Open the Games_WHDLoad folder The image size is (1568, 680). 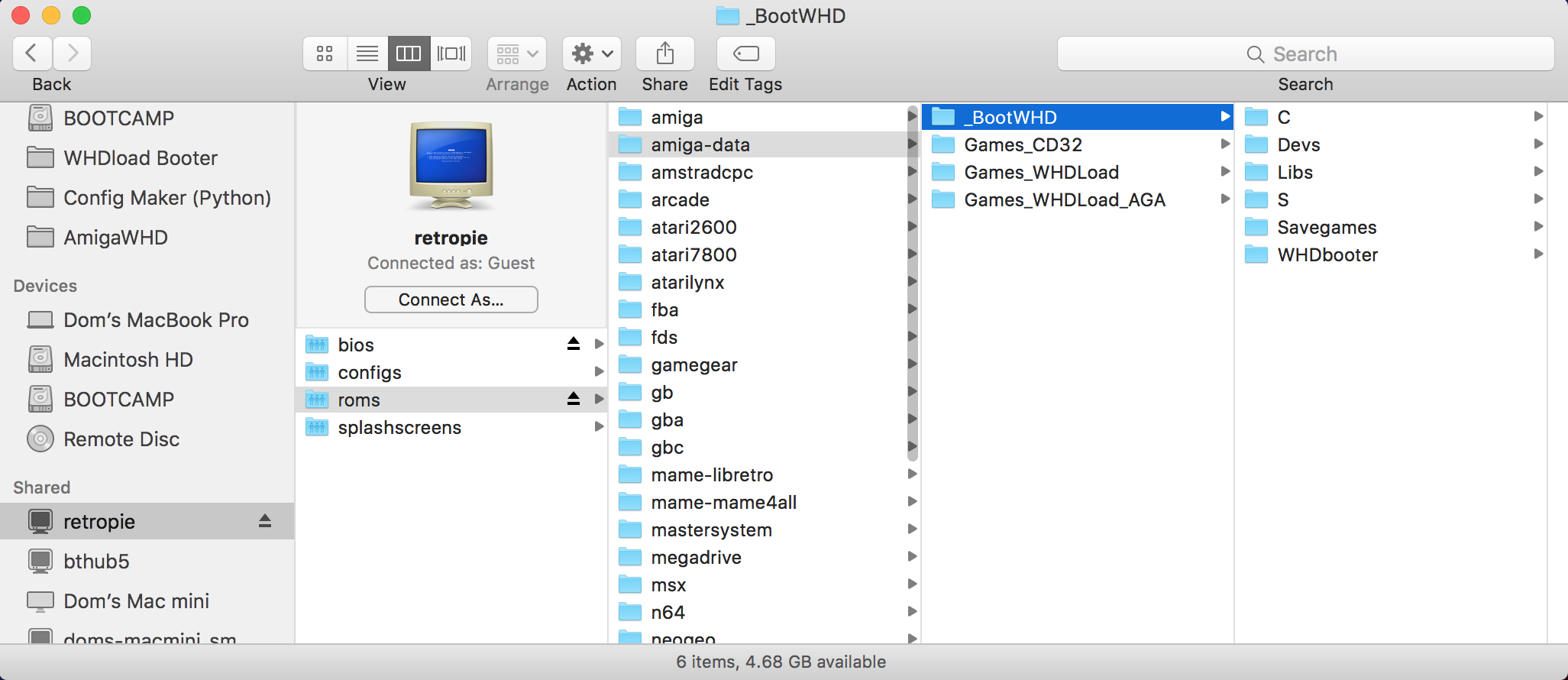coord(1078,172)
